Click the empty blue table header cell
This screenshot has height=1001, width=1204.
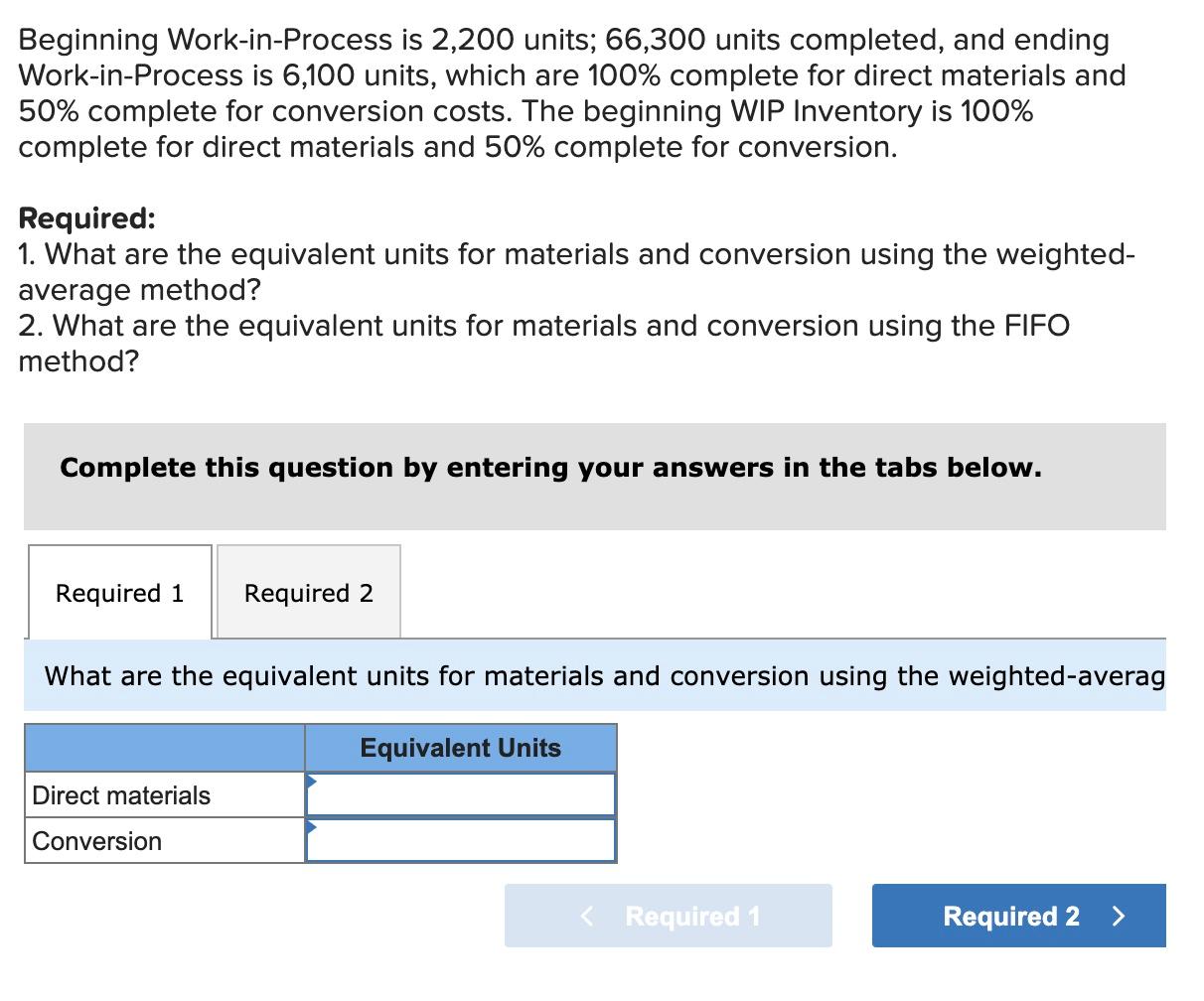point(164,748)
